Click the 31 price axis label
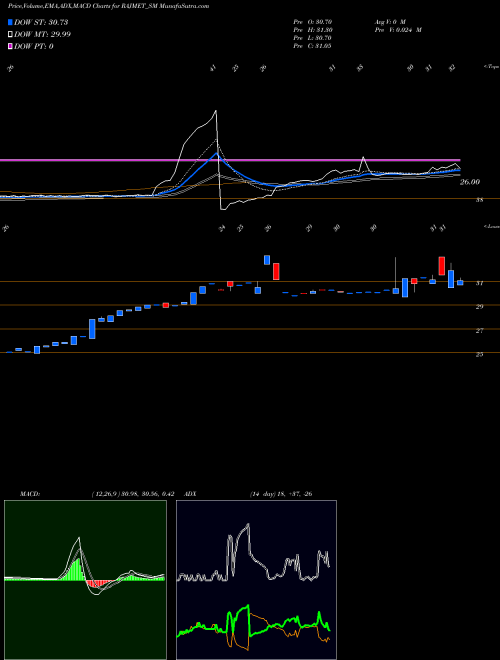The height and width of the screenshot is (660, 500). pyautogui.click(x=479, y=283)
